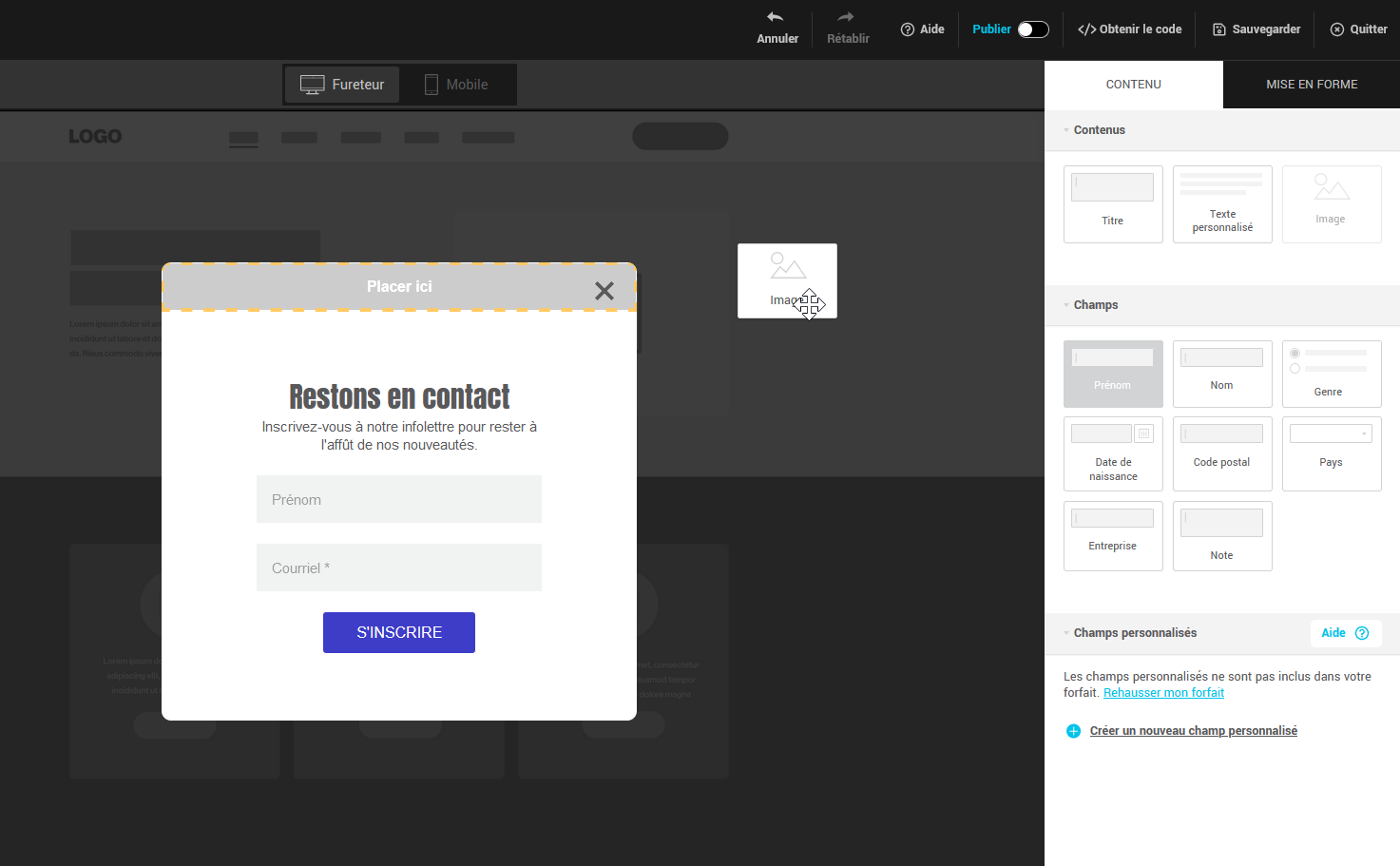Toggle the Publier switch
Image resolution: width=1400 pixels, height=866 pixels.
tap(1032, 29)
